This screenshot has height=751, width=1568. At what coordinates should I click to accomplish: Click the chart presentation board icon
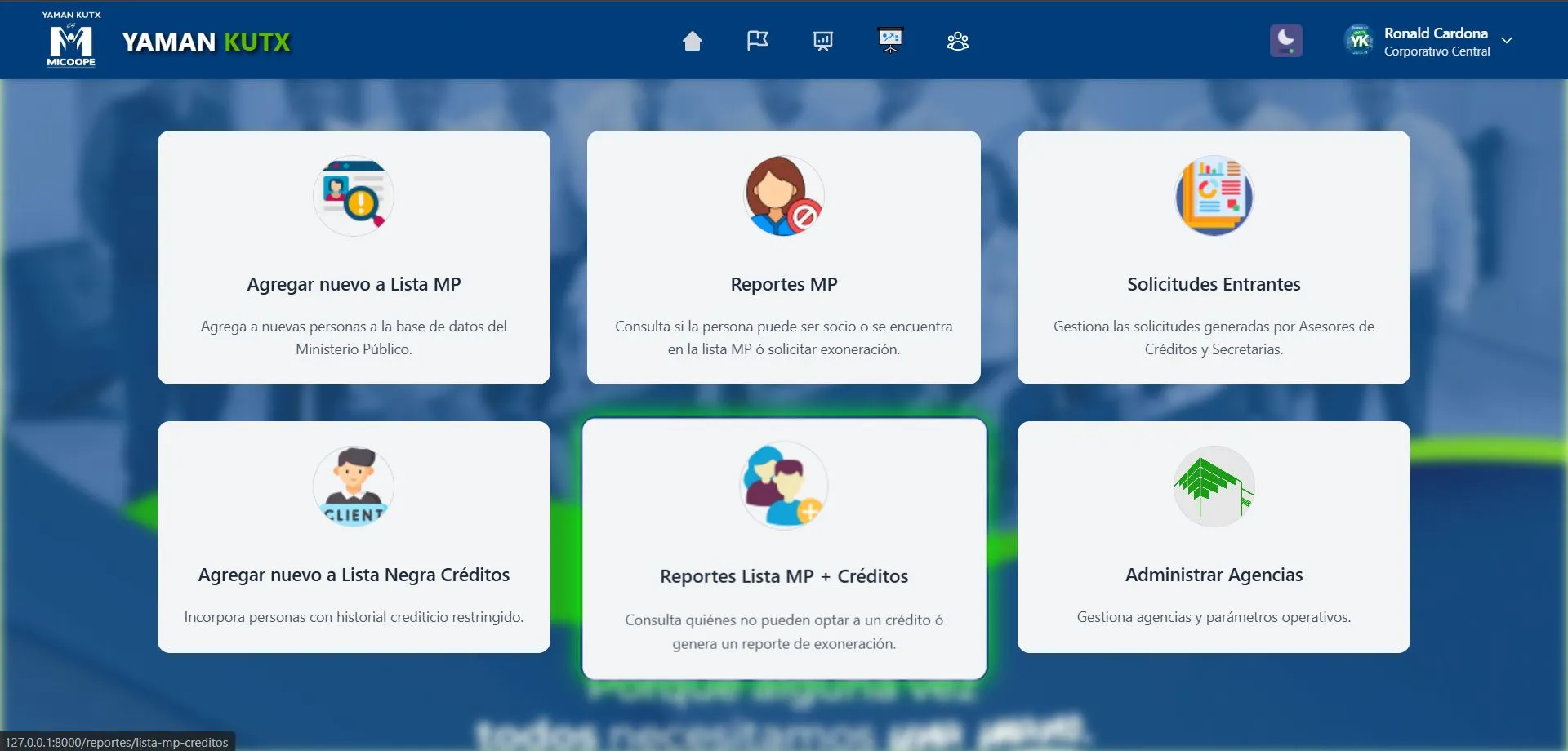[x=822, y=41]
